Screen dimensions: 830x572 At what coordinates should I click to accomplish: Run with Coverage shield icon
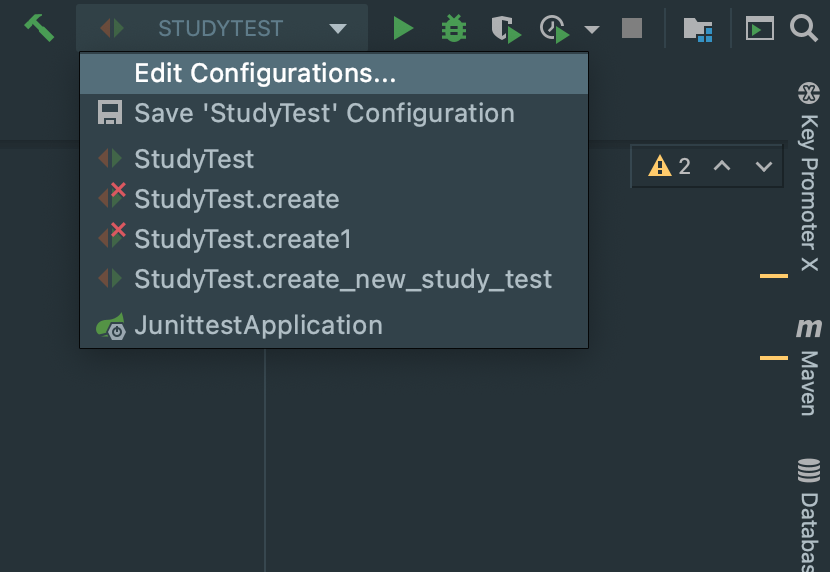(x=506, y=29)
